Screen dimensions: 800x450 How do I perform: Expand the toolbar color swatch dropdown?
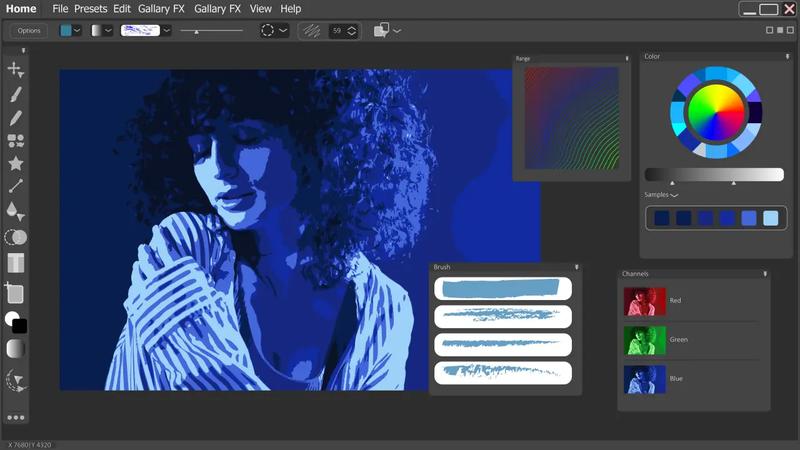pos(77,31)
